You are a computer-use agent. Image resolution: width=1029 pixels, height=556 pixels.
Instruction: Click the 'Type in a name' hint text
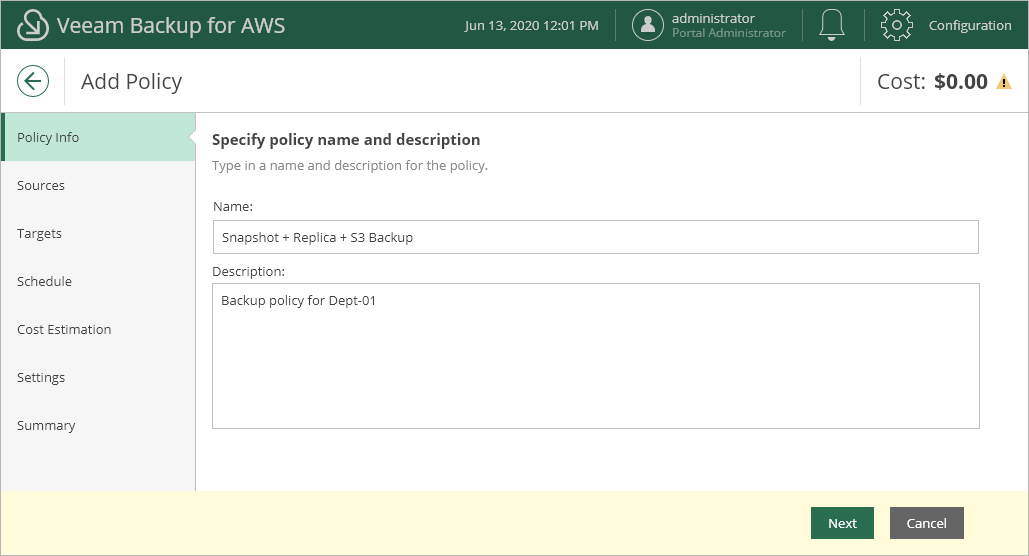point(350,165)
